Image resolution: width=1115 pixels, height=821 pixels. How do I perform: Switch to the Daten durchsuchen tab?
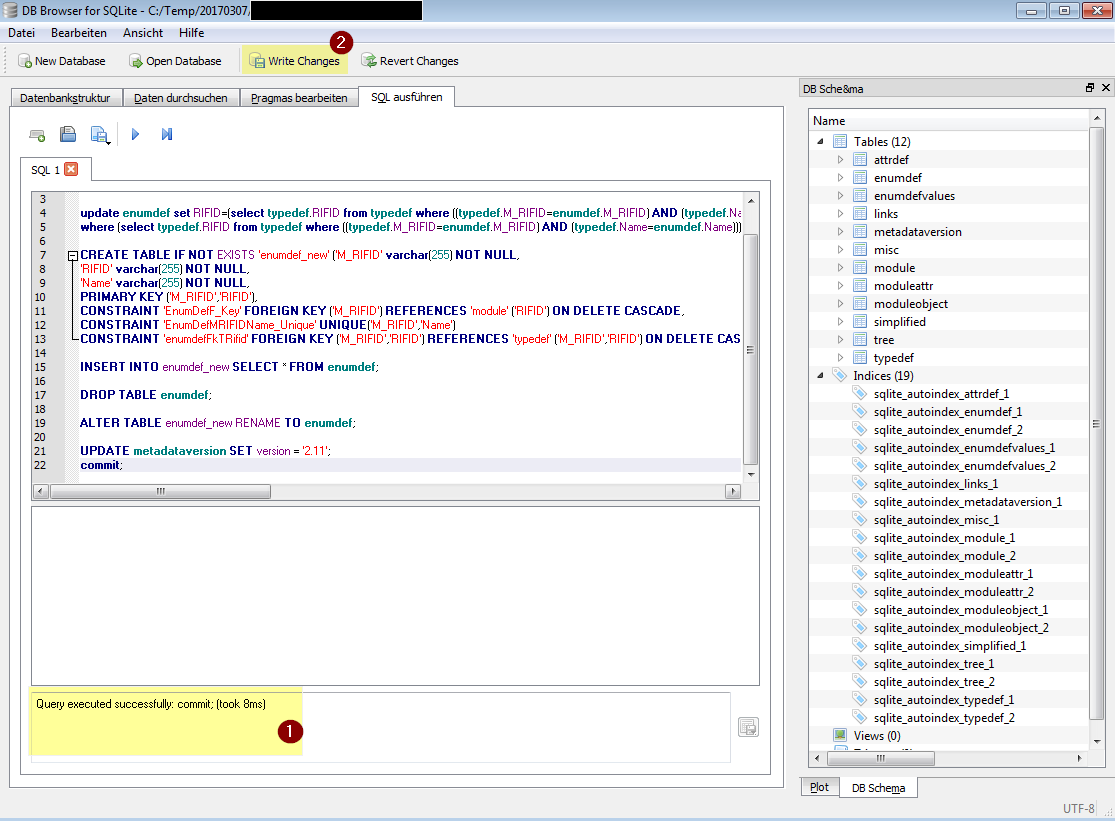coord(181,98)
